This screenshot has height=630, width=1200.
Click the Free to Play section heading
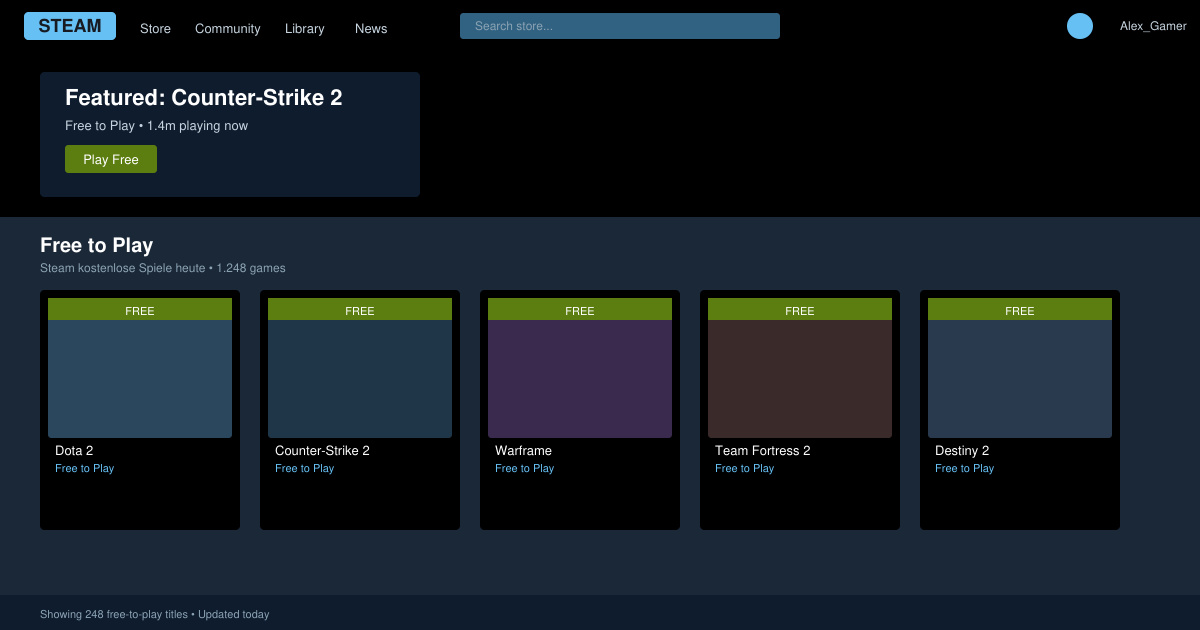pos(96,245)
